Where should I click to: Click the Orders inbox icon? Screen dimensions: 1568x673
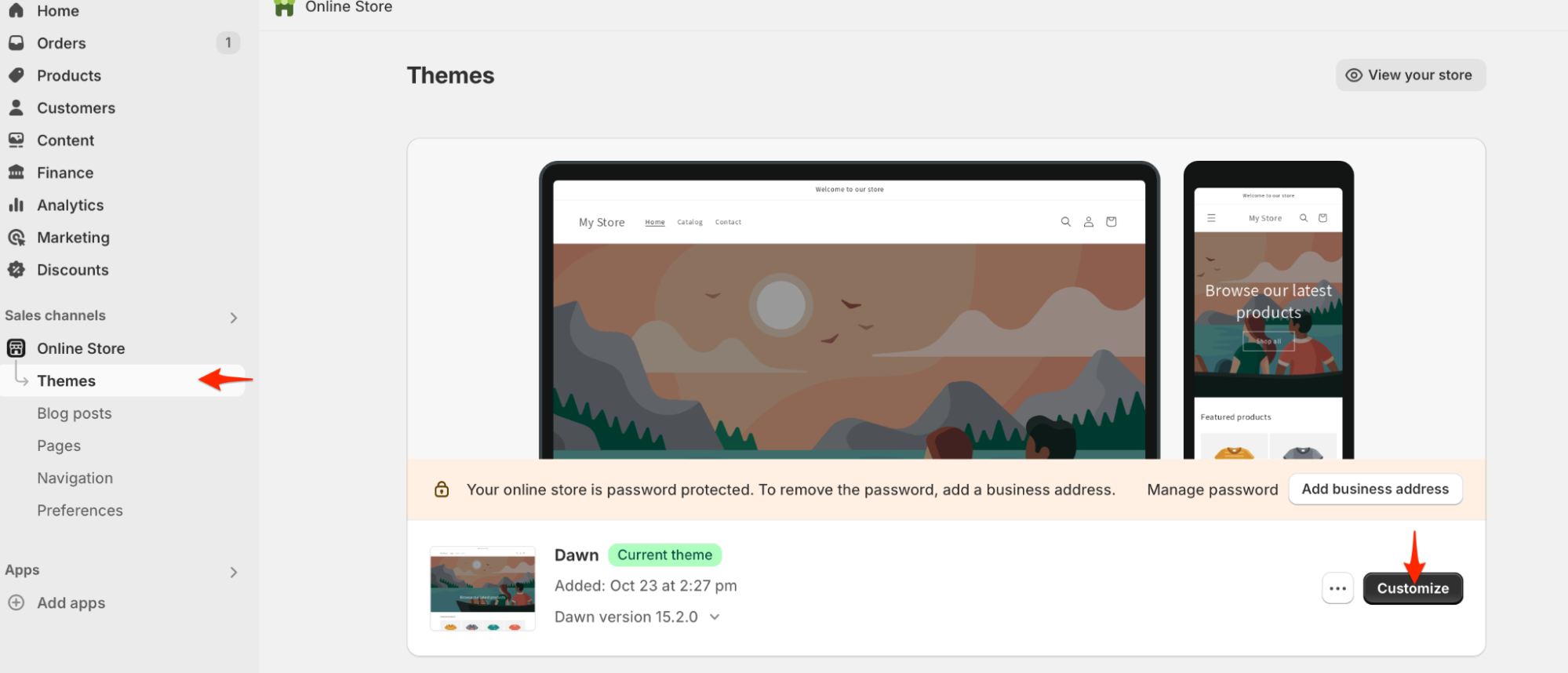tap(16, 43)
